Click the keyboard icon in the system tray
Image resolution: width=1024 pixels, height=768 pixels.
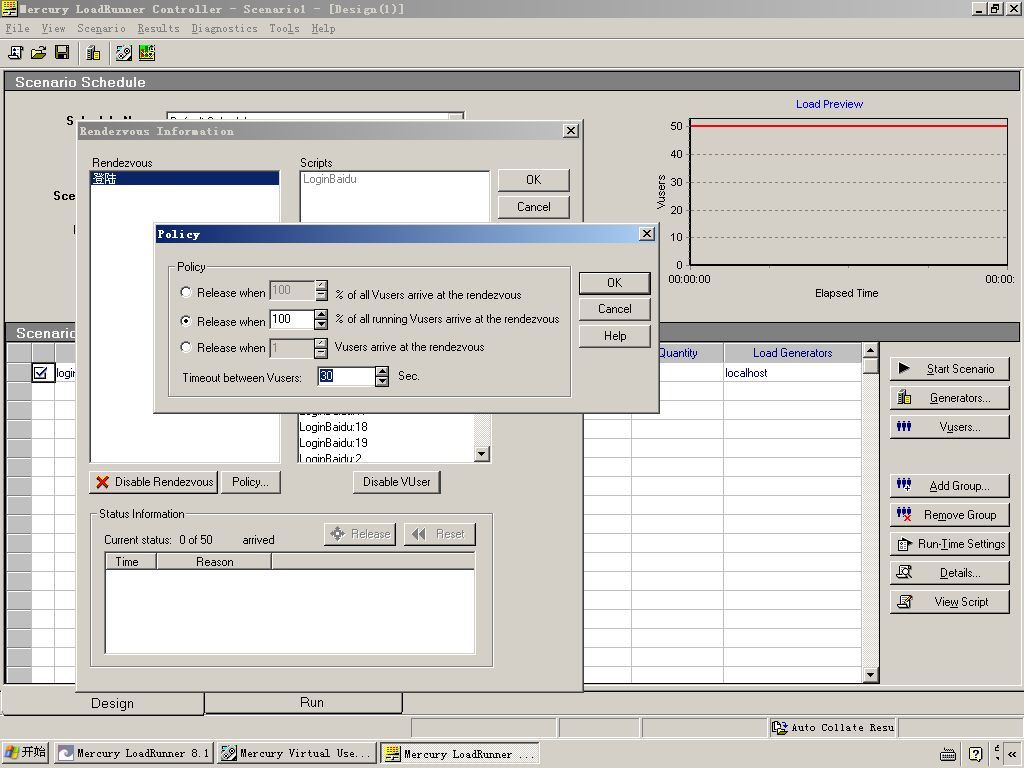point(948,754)
